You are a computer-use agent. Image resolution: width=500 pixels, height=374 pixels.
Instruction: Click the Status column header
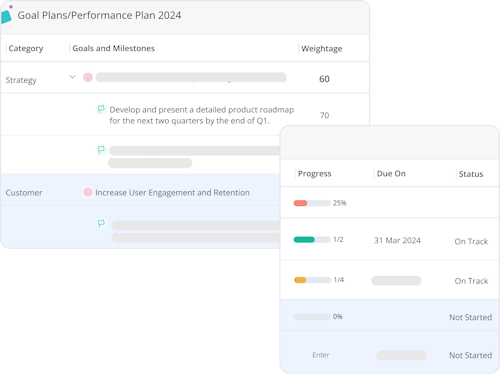pos(471,174)
